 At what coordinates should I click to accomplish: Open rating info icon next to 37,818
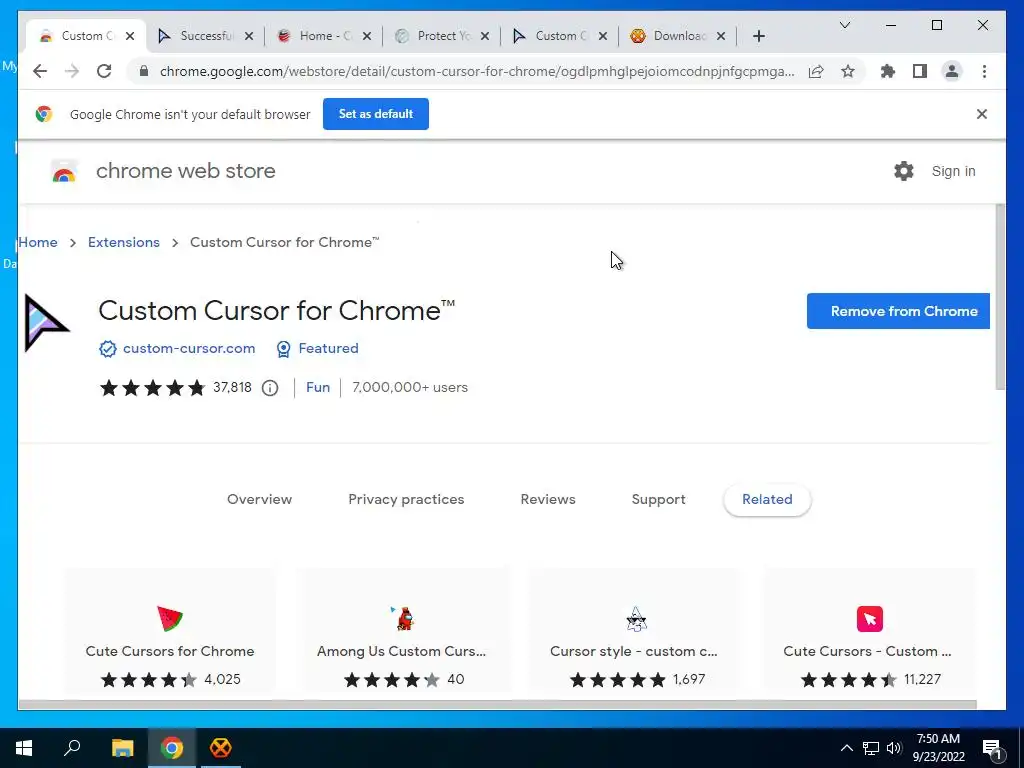270,388
